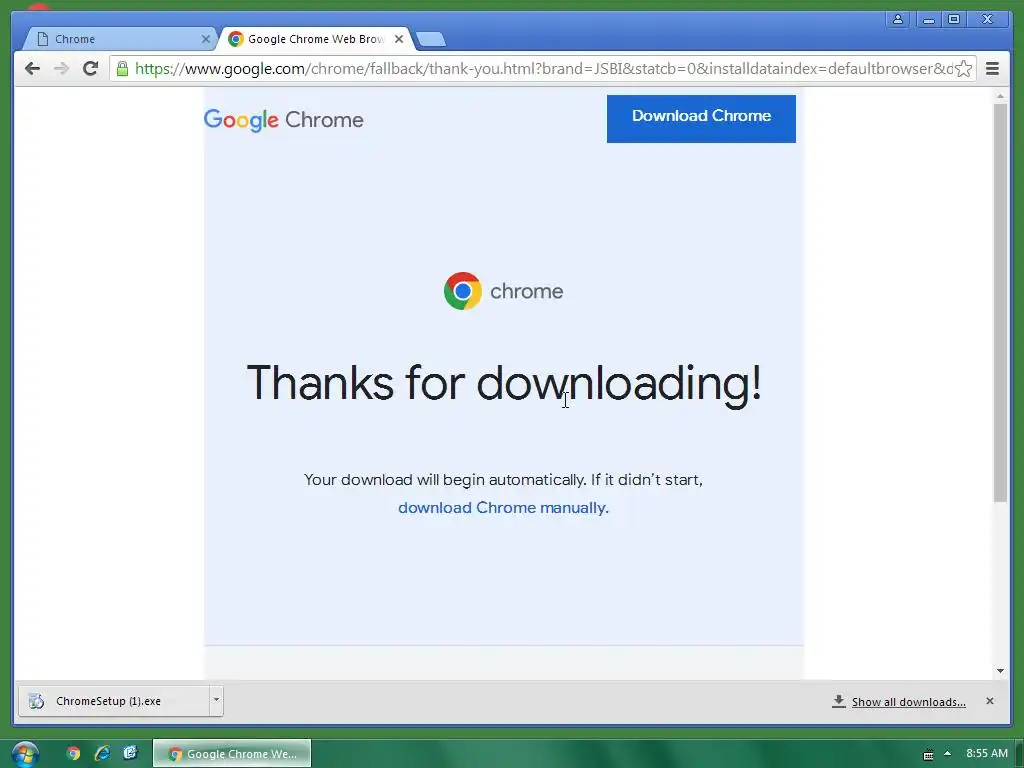Close the first Chrome tab

tap(206, 39)
